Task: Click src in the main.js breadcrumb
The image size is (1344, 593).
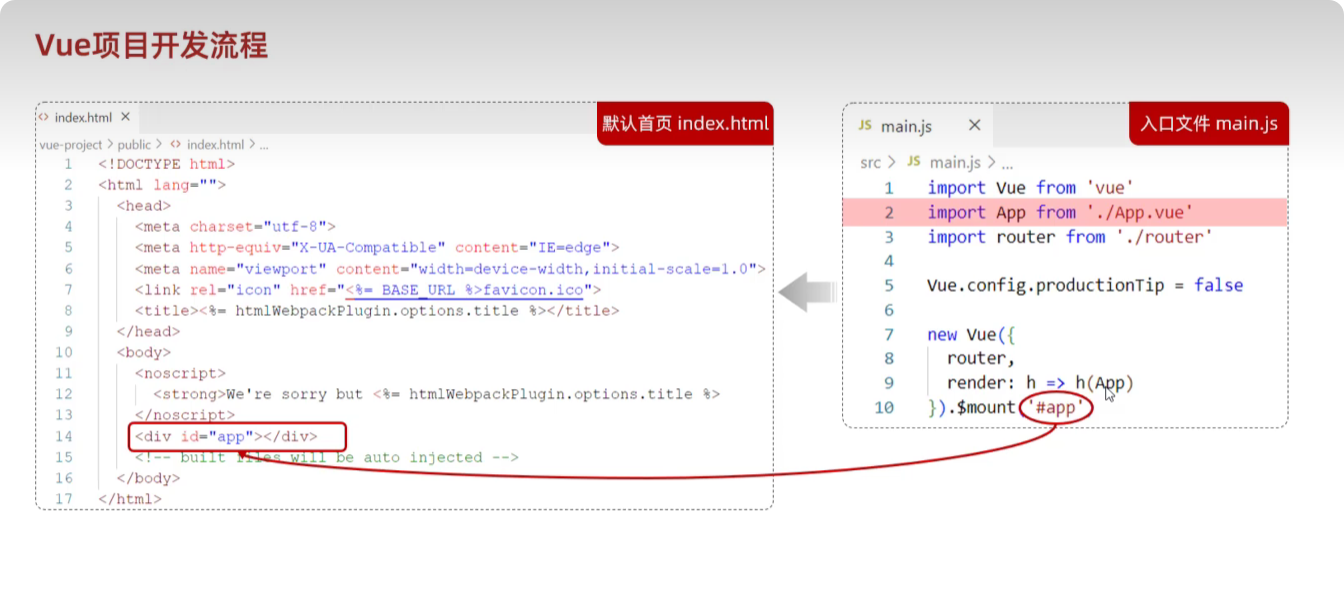Action: point(871,162)
